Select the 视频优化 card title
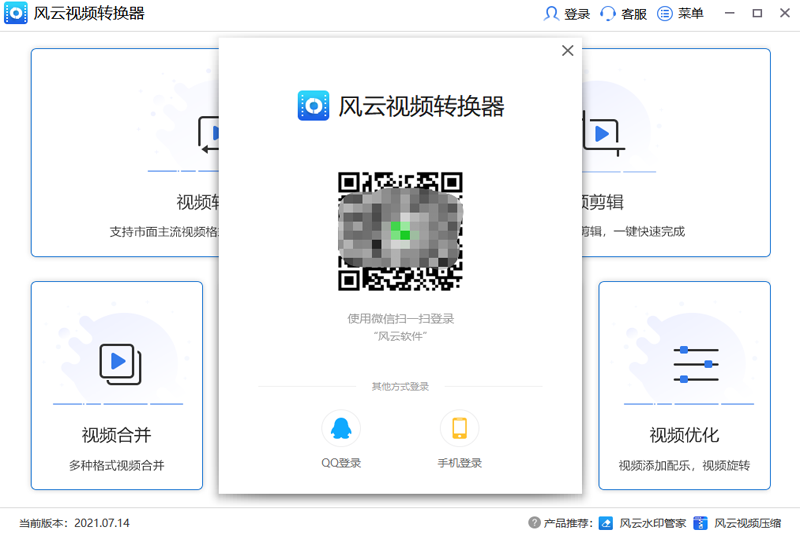The width and height of the screenshot is (800, 533). pyautogui.click(x=684, y=435)
